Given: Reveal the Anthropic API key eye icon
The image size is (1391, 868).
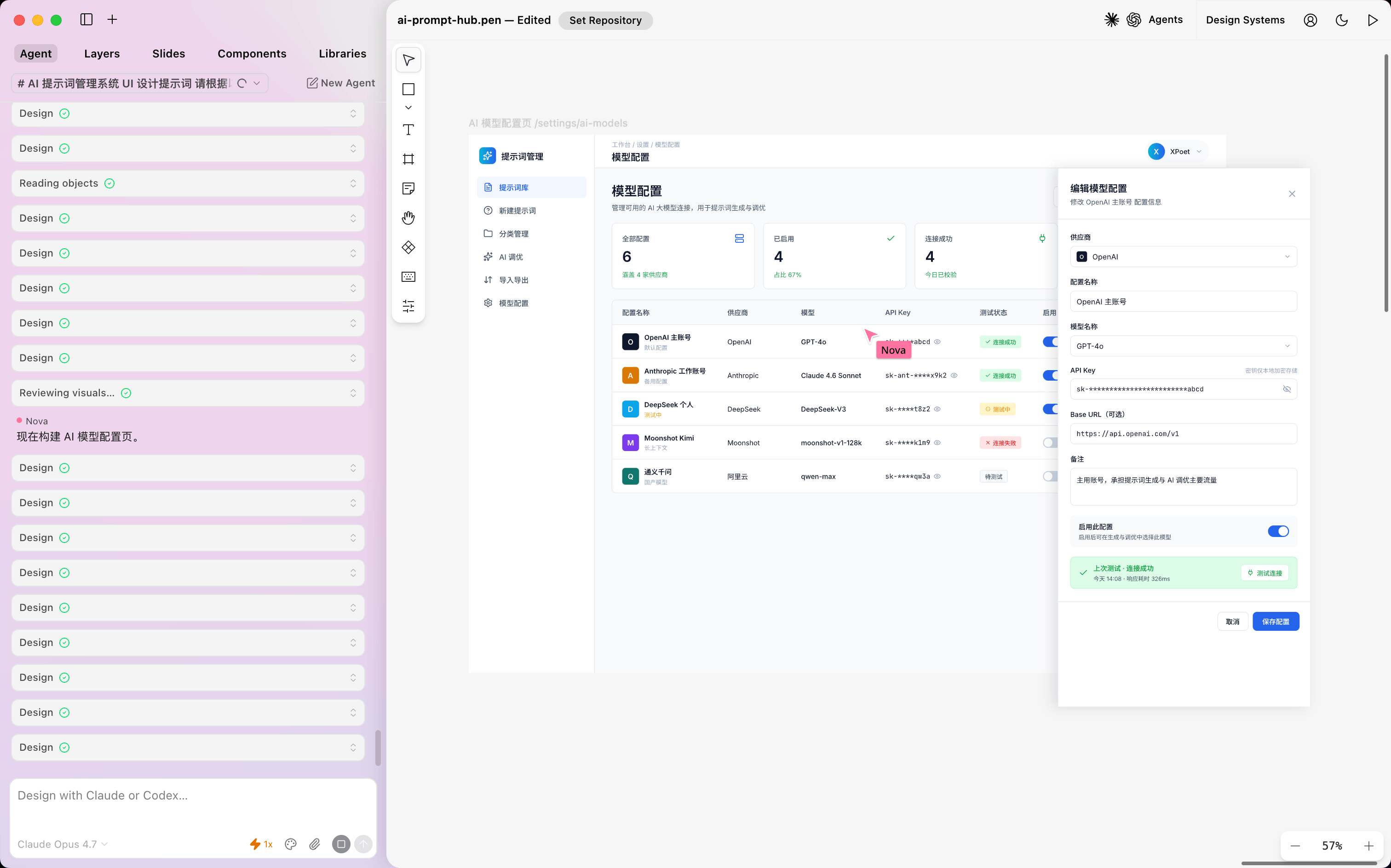Looking at the screenshot, I should (954, 376).
